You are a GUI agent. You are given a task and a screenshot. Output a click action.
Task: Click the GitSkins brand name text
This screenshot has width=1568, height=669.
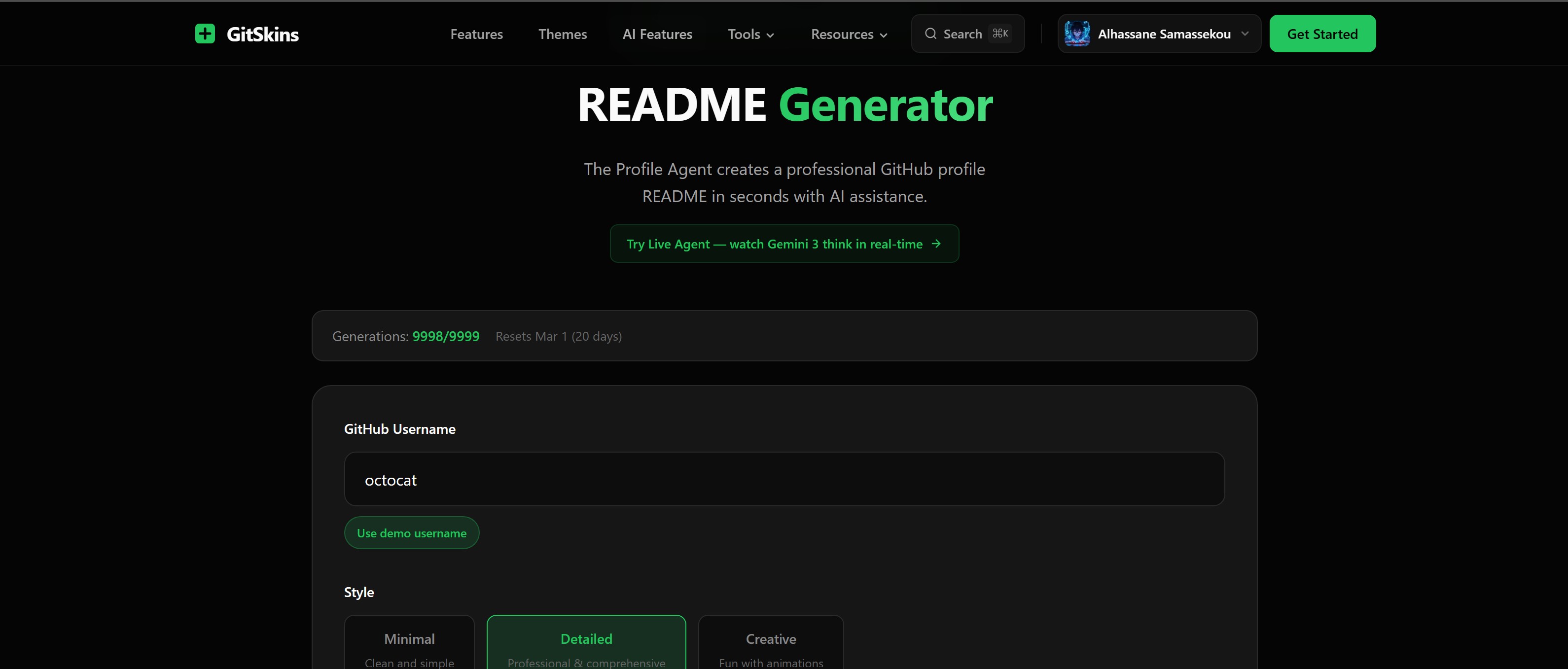[x=262, y=34]
